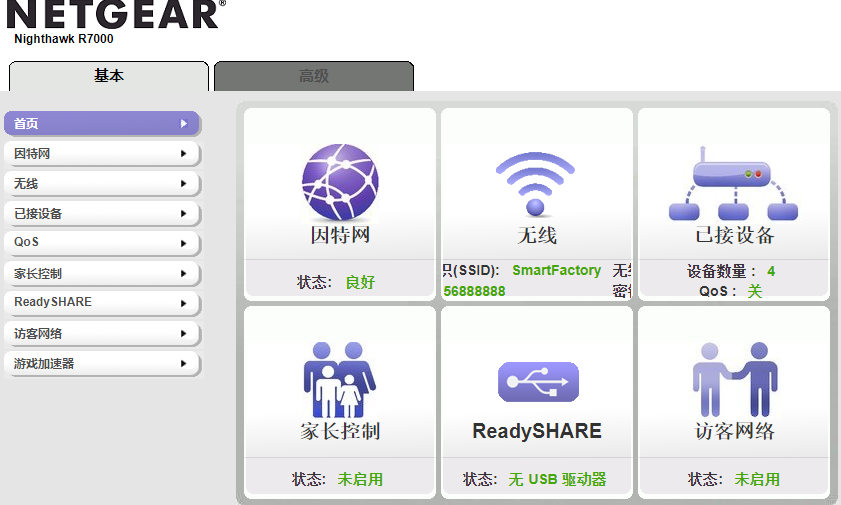The width and height of the screenshot is (841, 505).
Task: Switch to the 基本 tab
Action: coord(109,76)
